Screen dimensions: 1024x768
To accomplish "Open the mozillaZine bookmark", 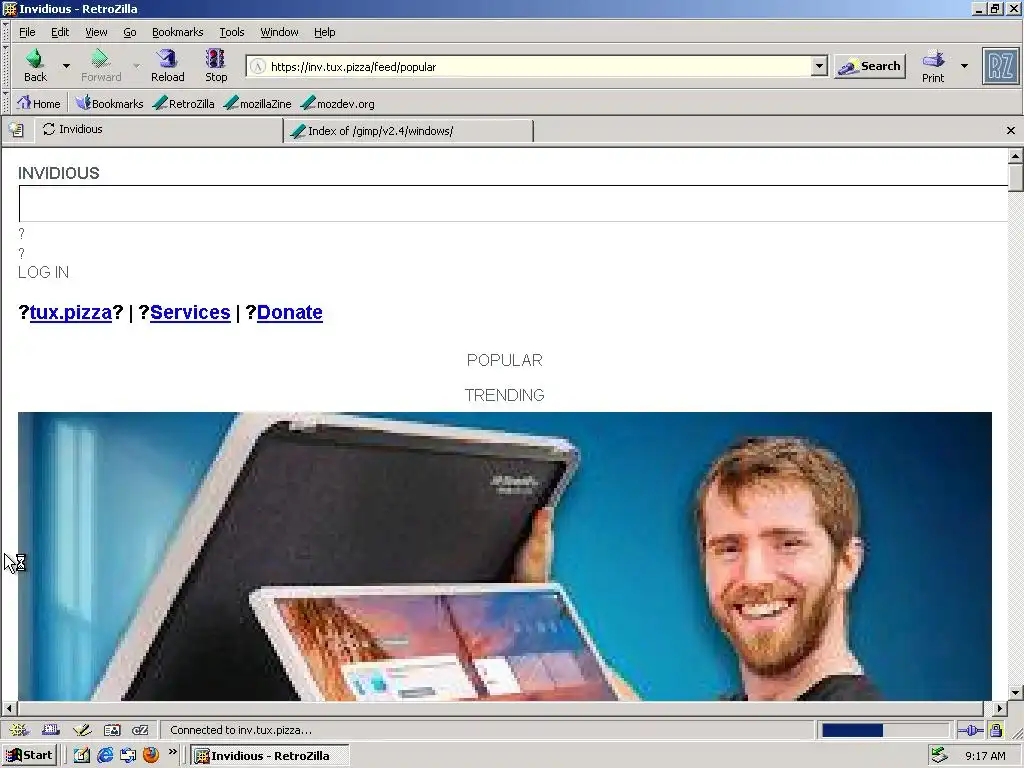I will point(257,103).
